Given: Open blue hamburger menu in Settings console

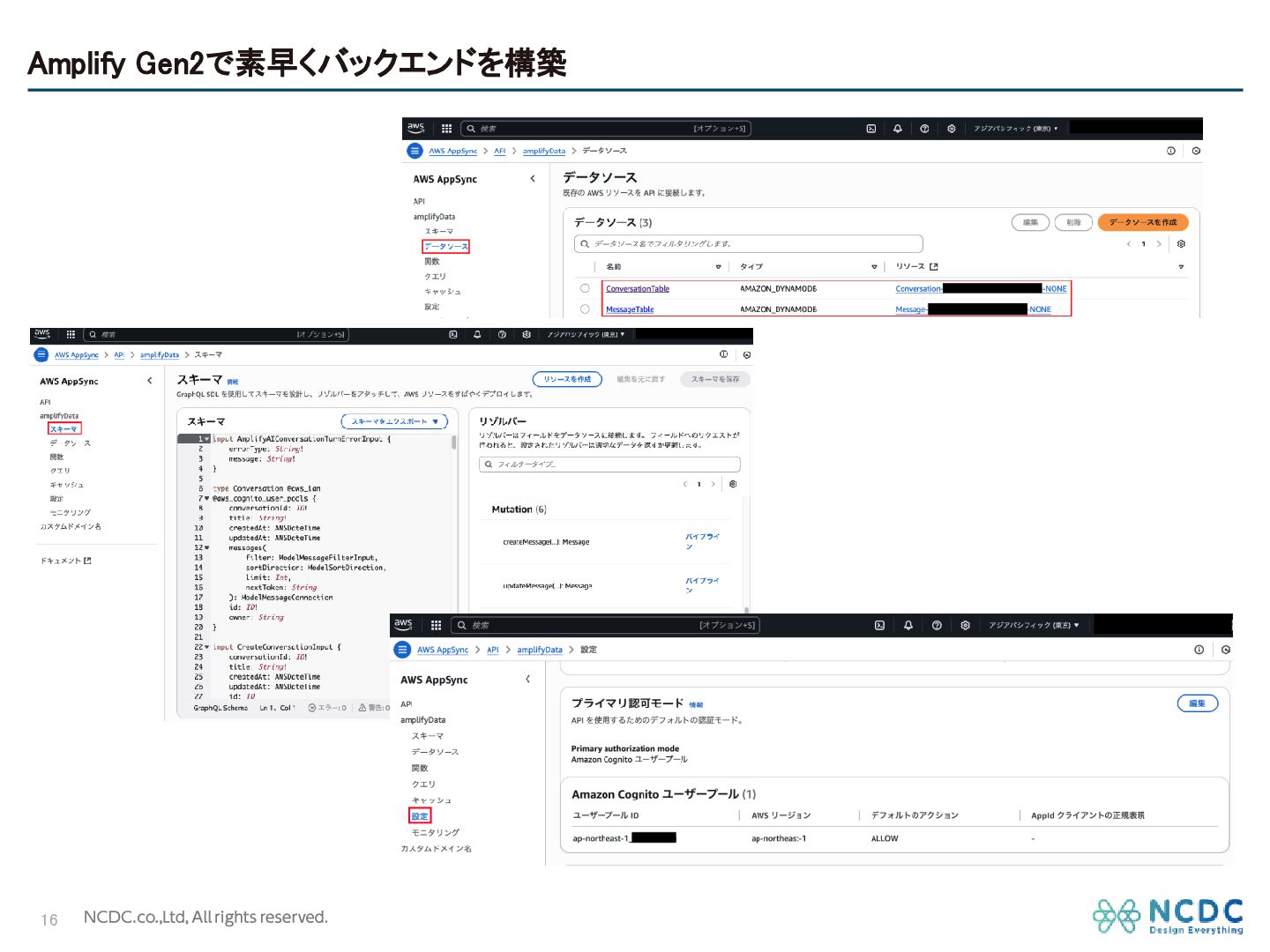Looking at the screenshot, I should (403, 650).
